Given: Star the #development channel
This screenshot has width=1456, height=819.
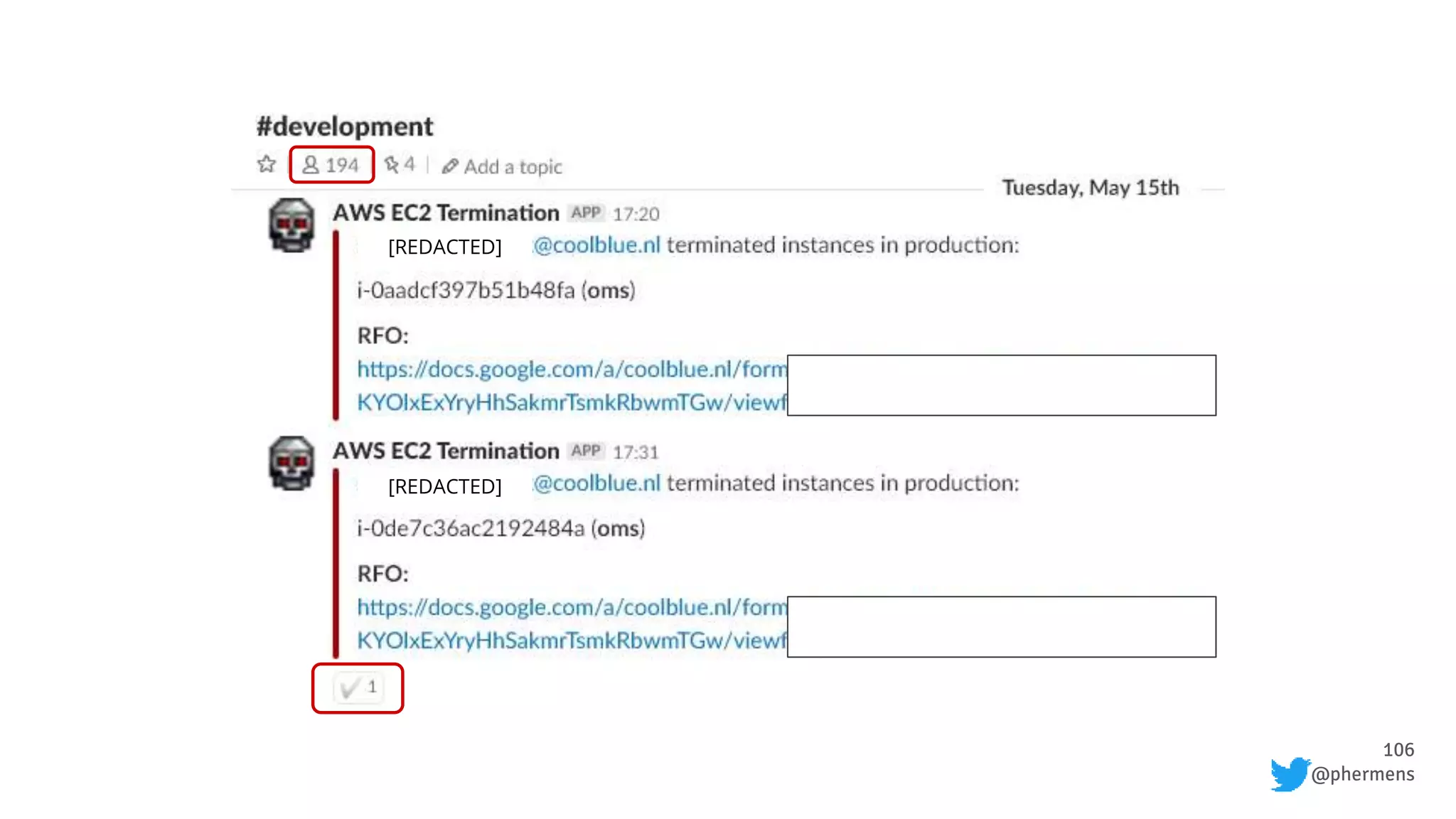Looking at the screenshot, I should tap(267, 164).
